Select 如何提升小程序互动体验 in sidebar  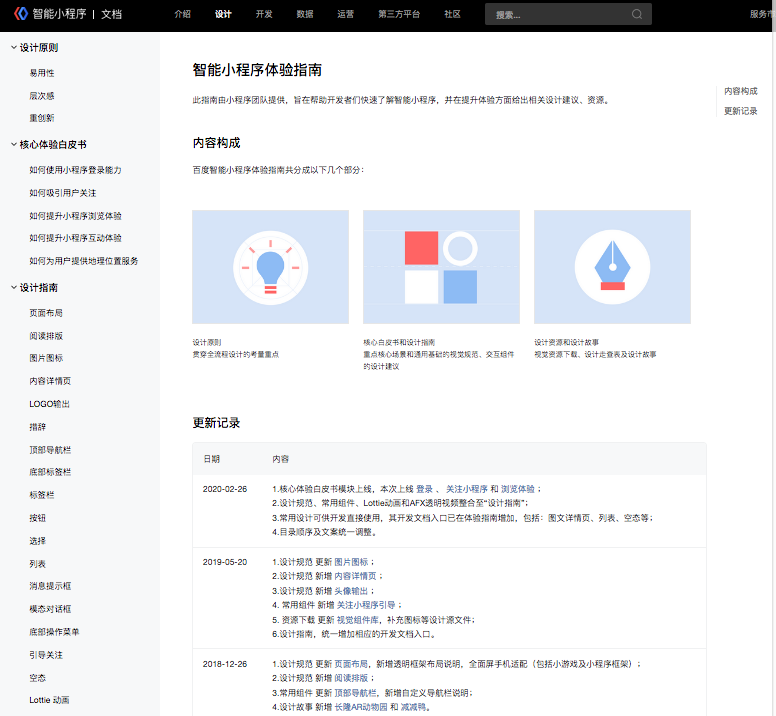(x=75, y=238)
